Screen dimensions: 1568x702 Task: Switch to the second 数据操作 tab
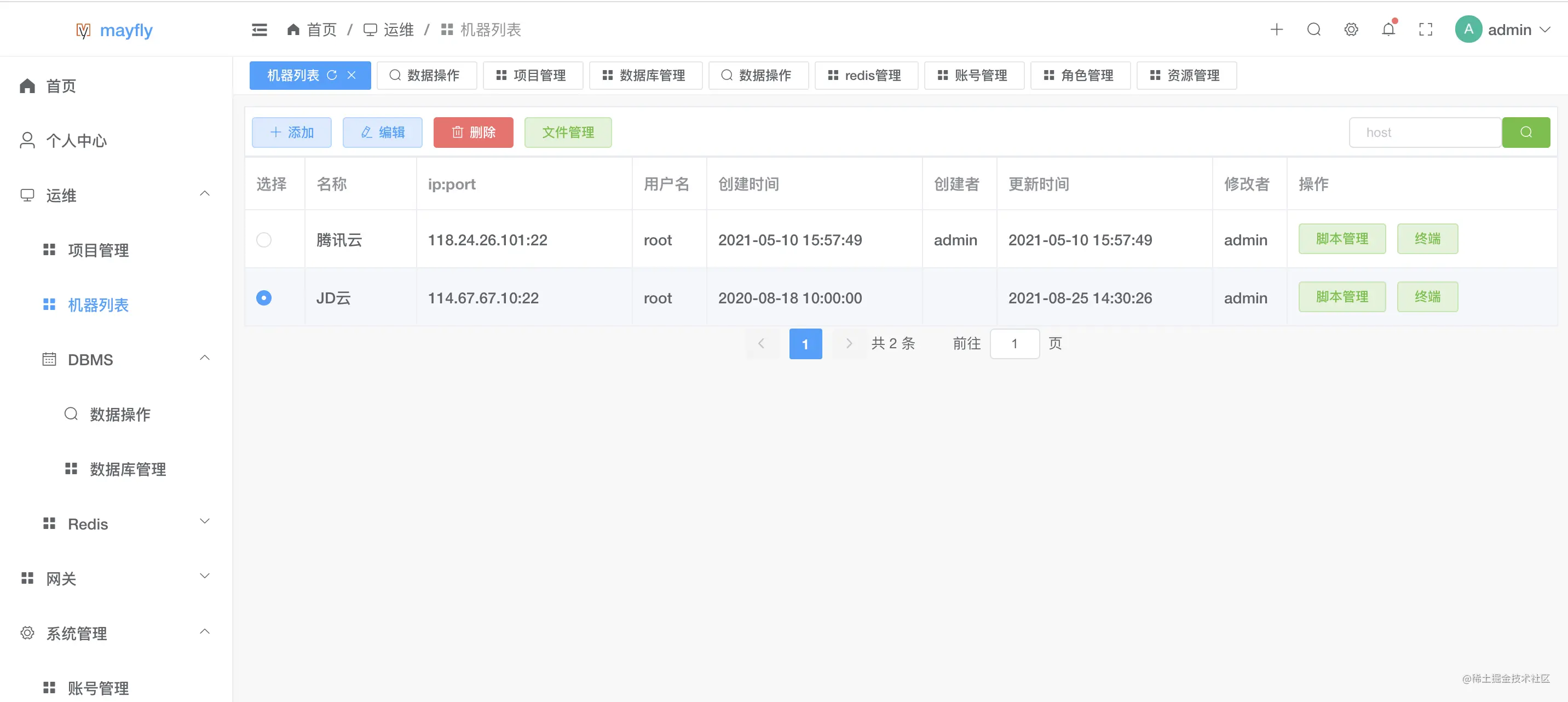758,76
